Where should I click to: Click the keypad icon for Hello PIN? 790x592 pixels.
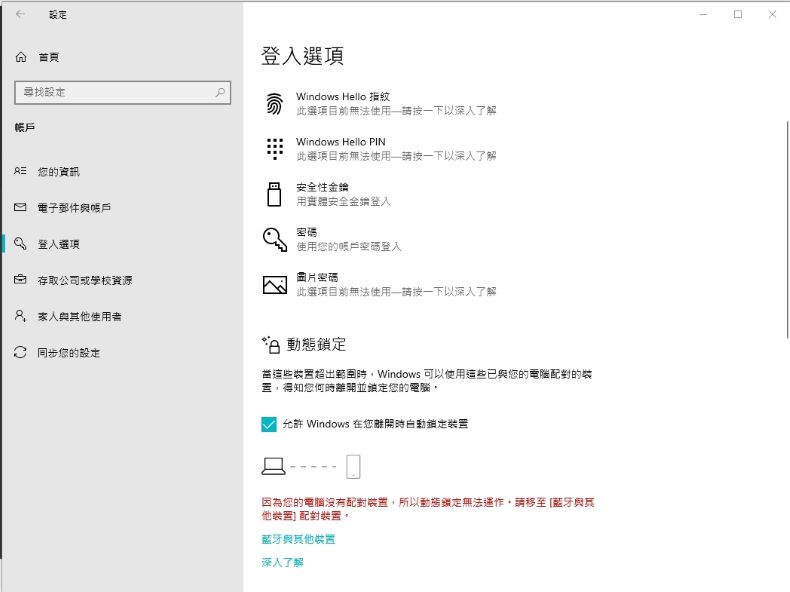(275, 149)
